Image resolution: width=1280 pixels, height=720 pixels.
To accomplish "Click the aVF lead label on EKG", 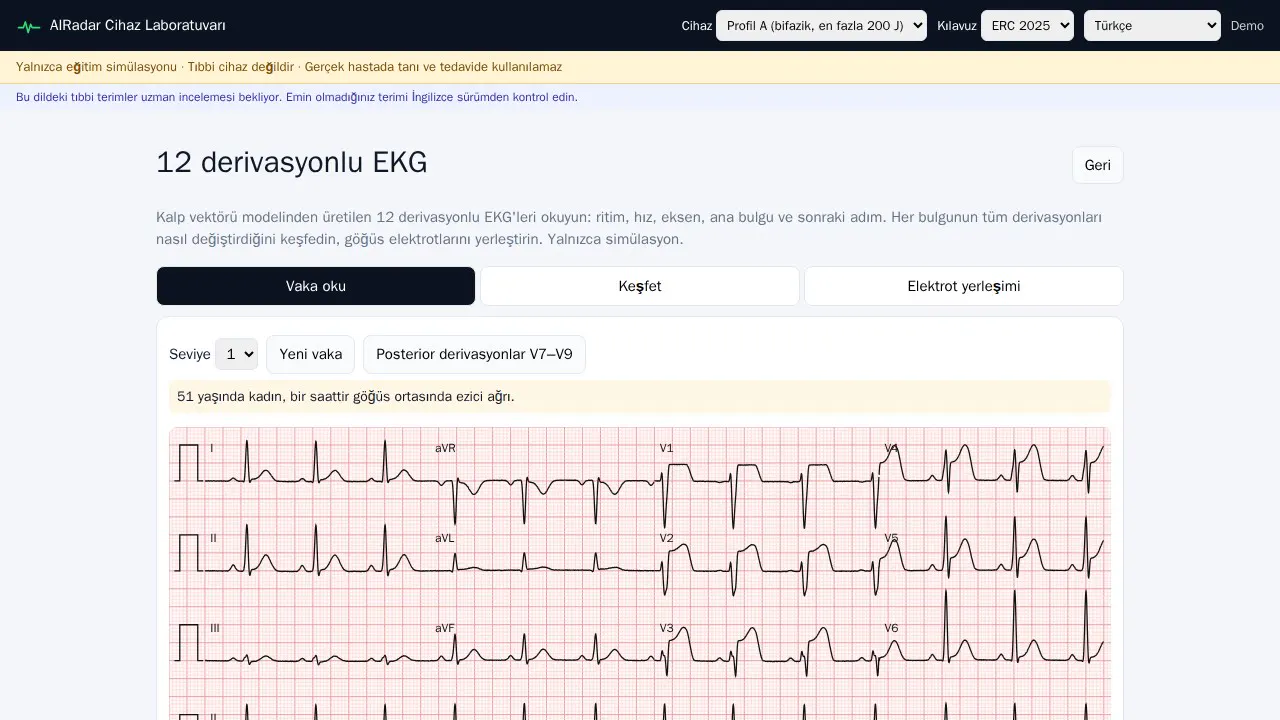I will [x=445, y=628].
